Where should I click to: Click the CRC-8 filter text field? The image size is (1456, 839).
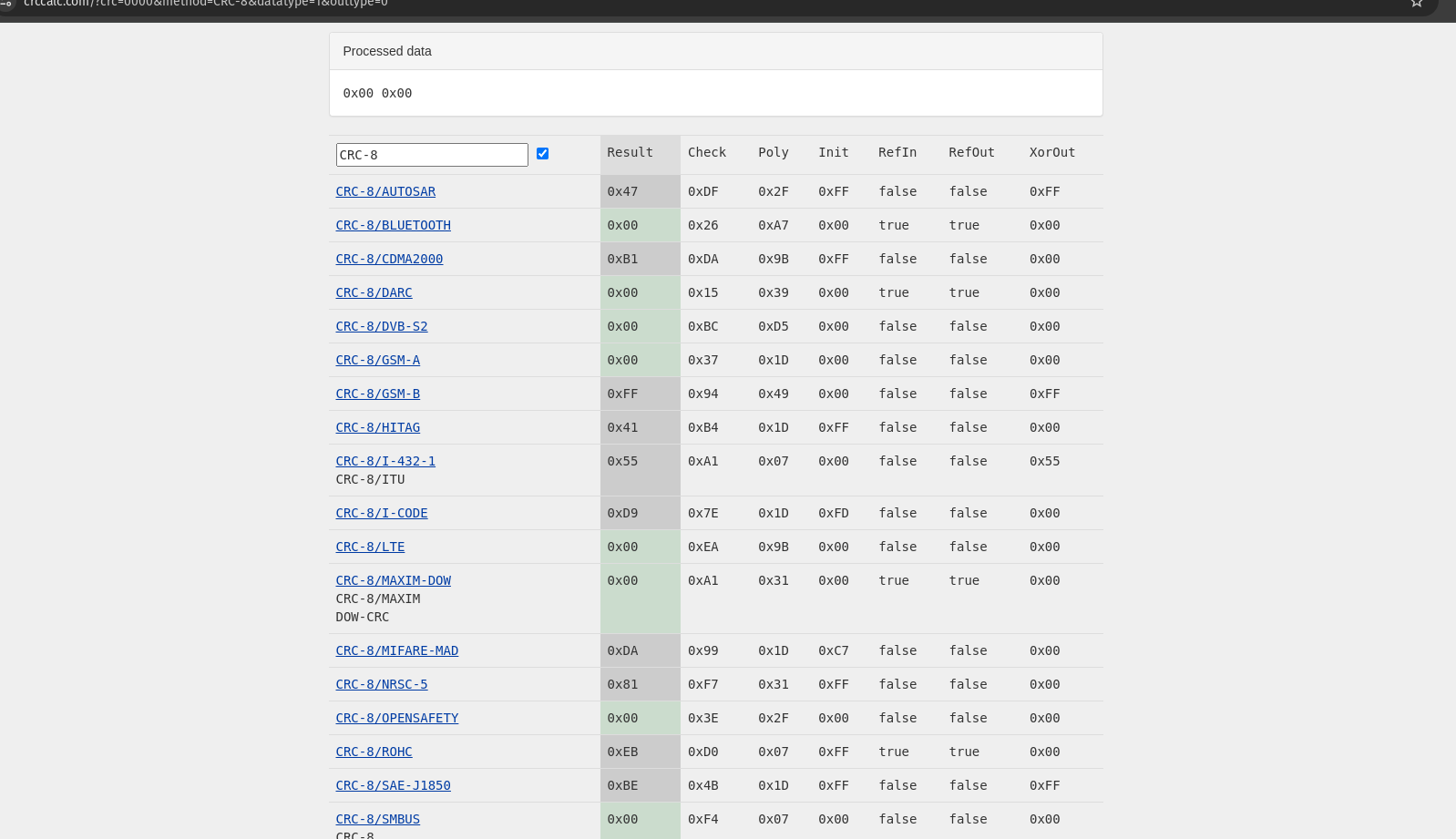pos(431,155)
